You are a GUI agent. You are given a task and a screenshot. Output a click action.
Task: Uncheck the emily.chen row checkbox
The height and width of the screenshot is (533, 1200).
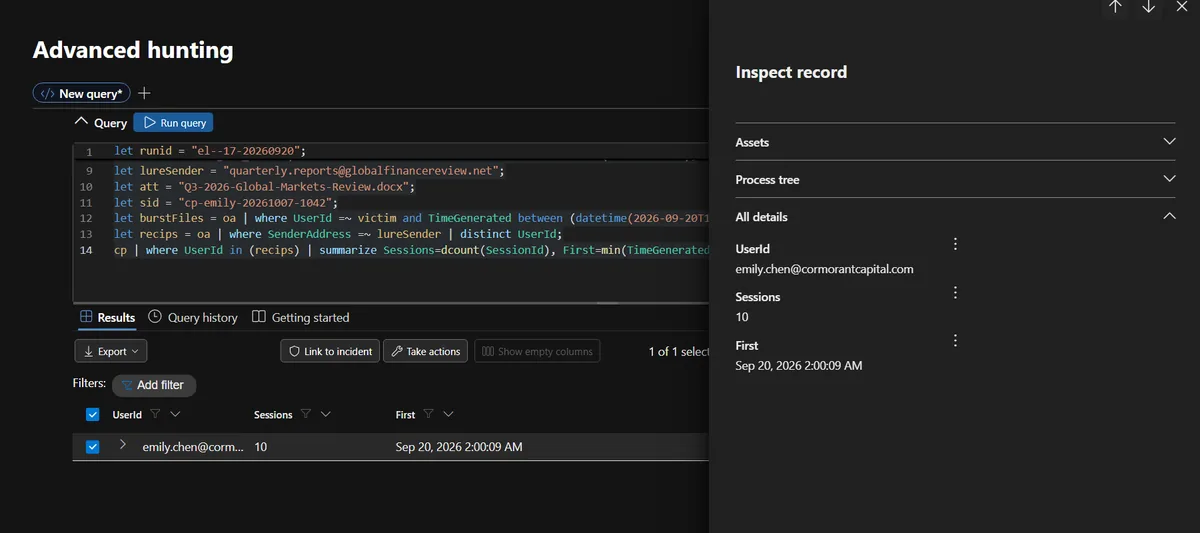click(x=93, y=447)
